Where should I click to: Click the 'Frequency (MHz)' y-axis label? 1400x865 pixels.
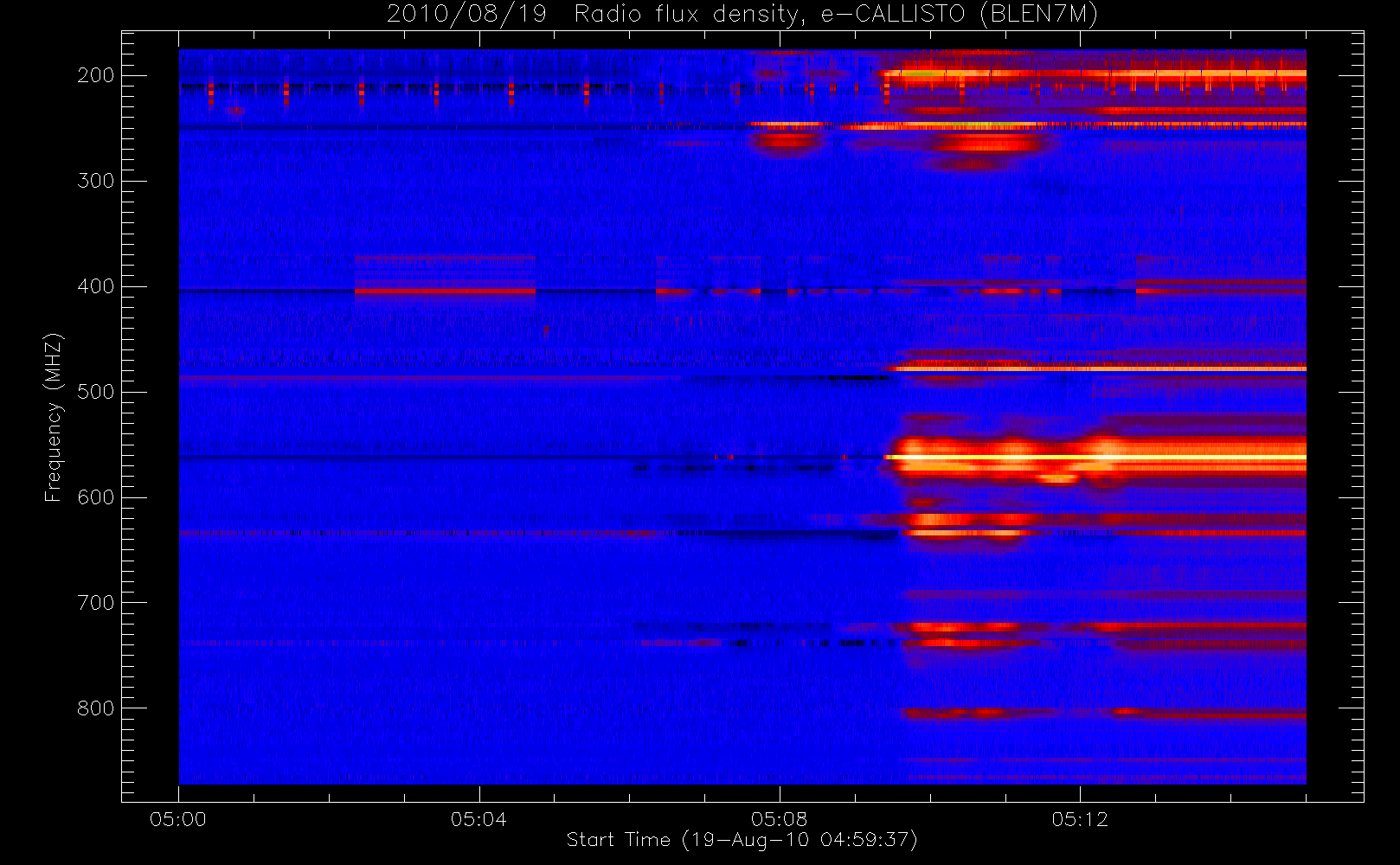point(54,417)
